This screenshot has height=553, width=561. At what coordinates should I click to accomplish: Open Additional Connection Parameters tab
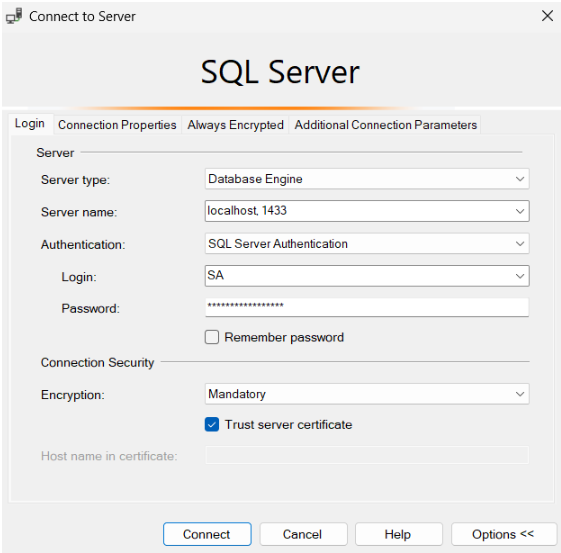click(x=385, y=125)
